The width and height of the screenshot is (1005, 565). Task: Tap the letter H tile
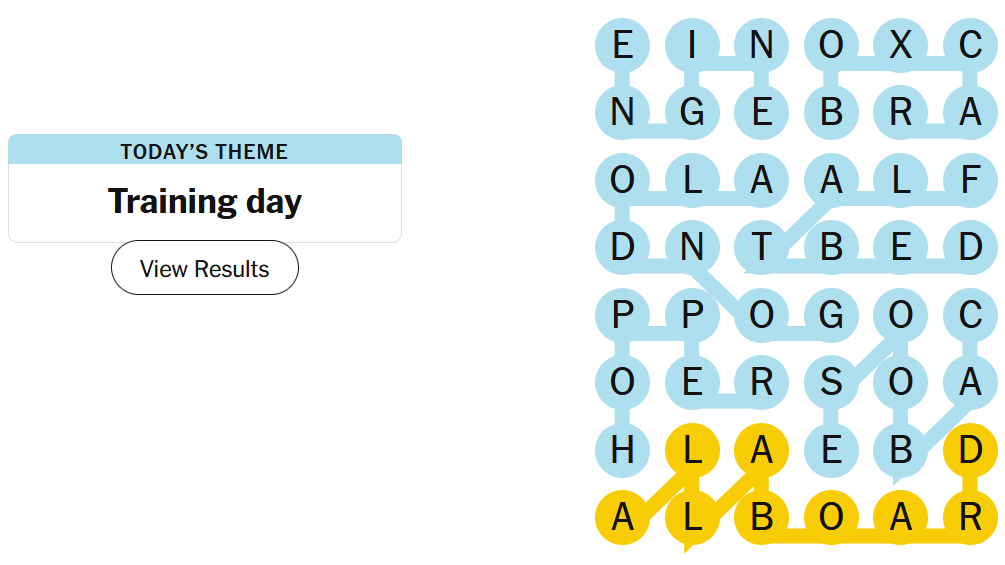point(622,451)
